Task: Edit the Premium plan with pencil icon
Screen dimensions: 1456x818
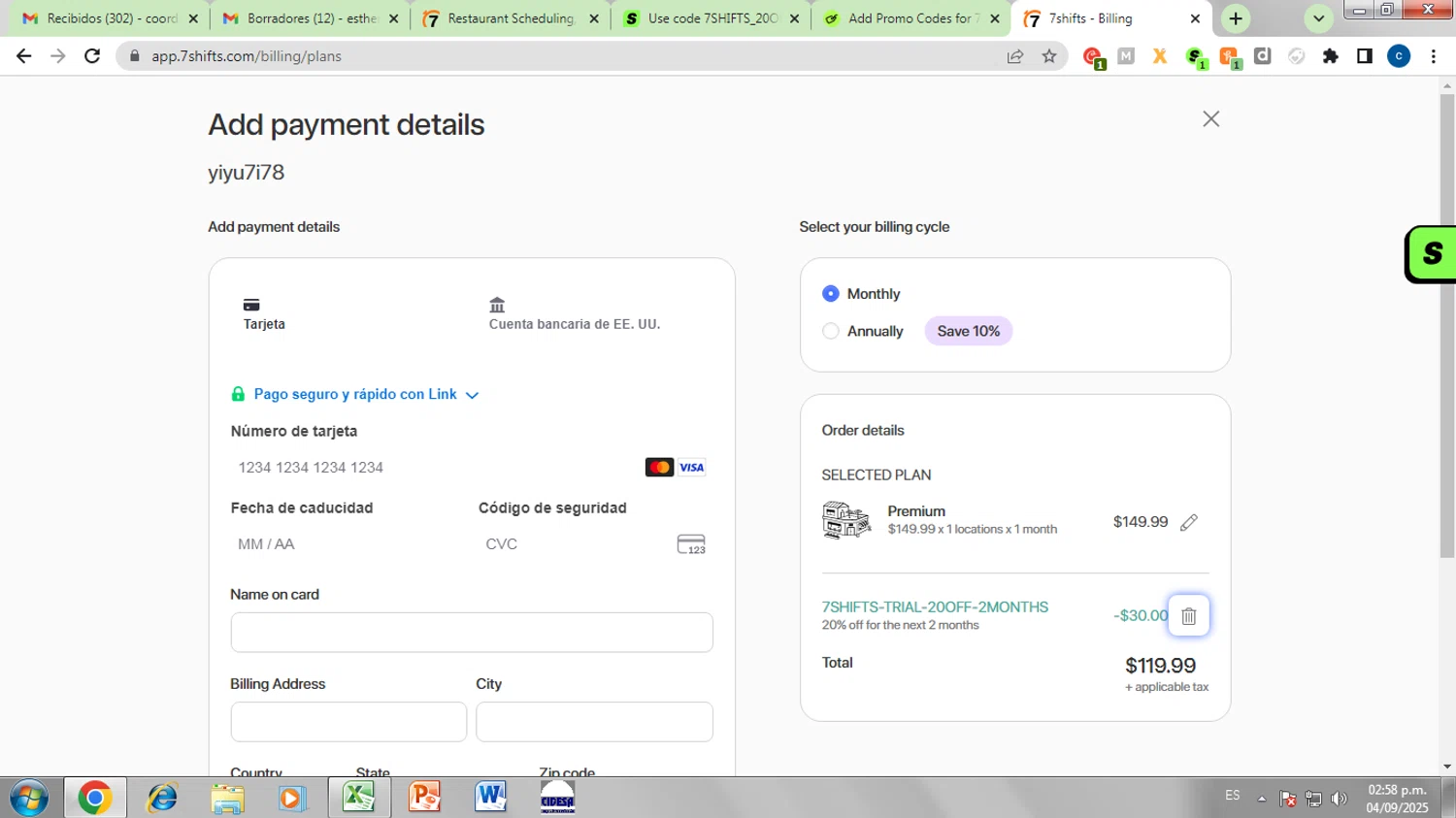Action: [x=1188, y=522]
